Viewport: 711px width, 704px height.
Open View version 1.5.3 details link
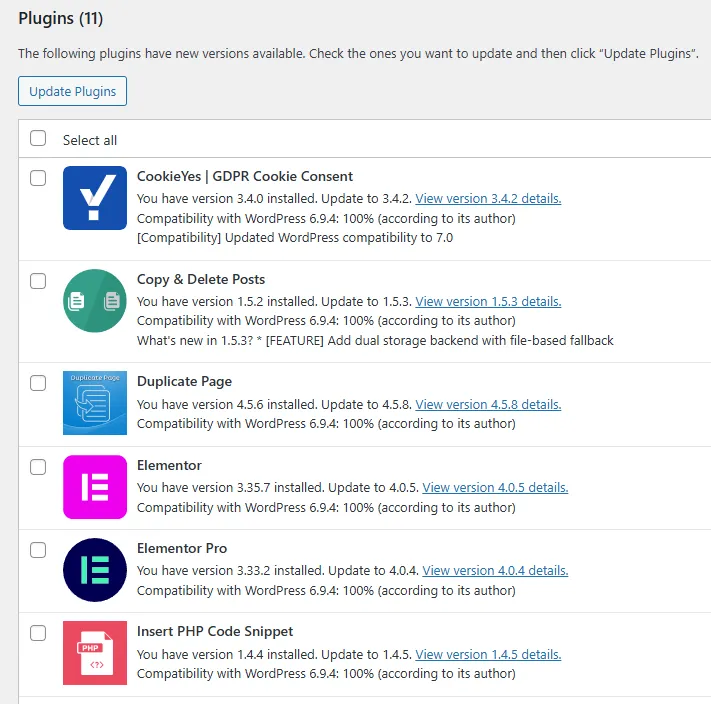pyautogui.click(x=488, y=301)
